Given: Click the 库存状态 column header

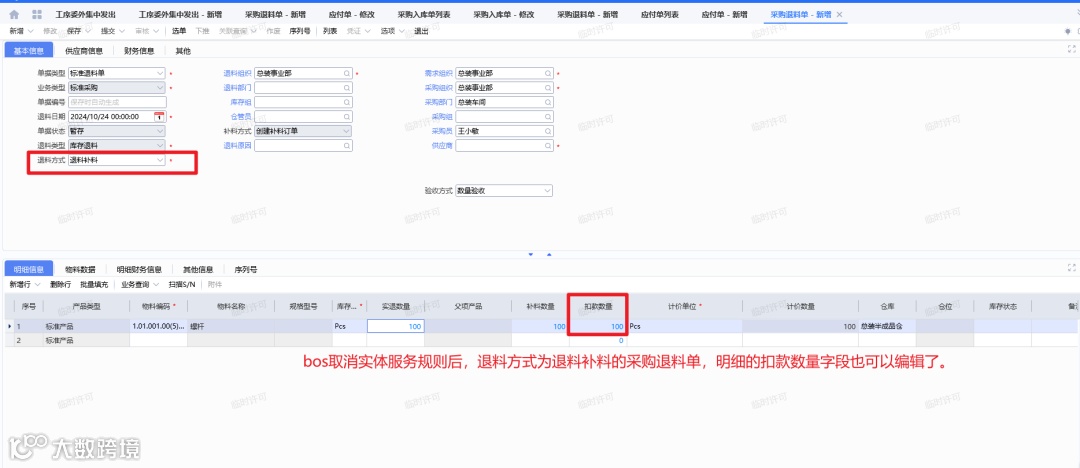Looking at the screenshot, I should pos(1002,306).
